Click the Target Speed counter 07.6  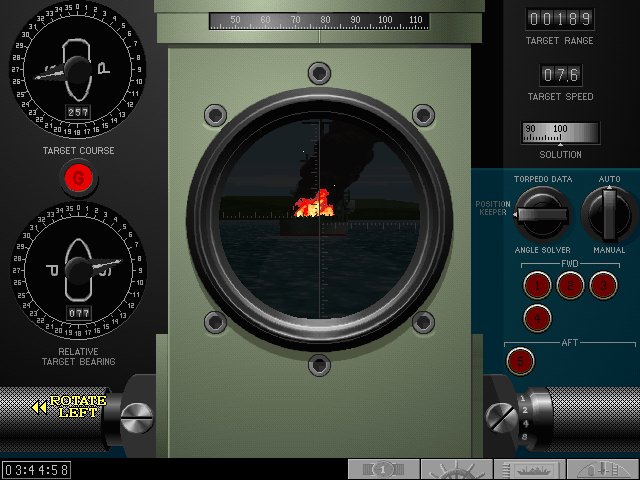561,75
